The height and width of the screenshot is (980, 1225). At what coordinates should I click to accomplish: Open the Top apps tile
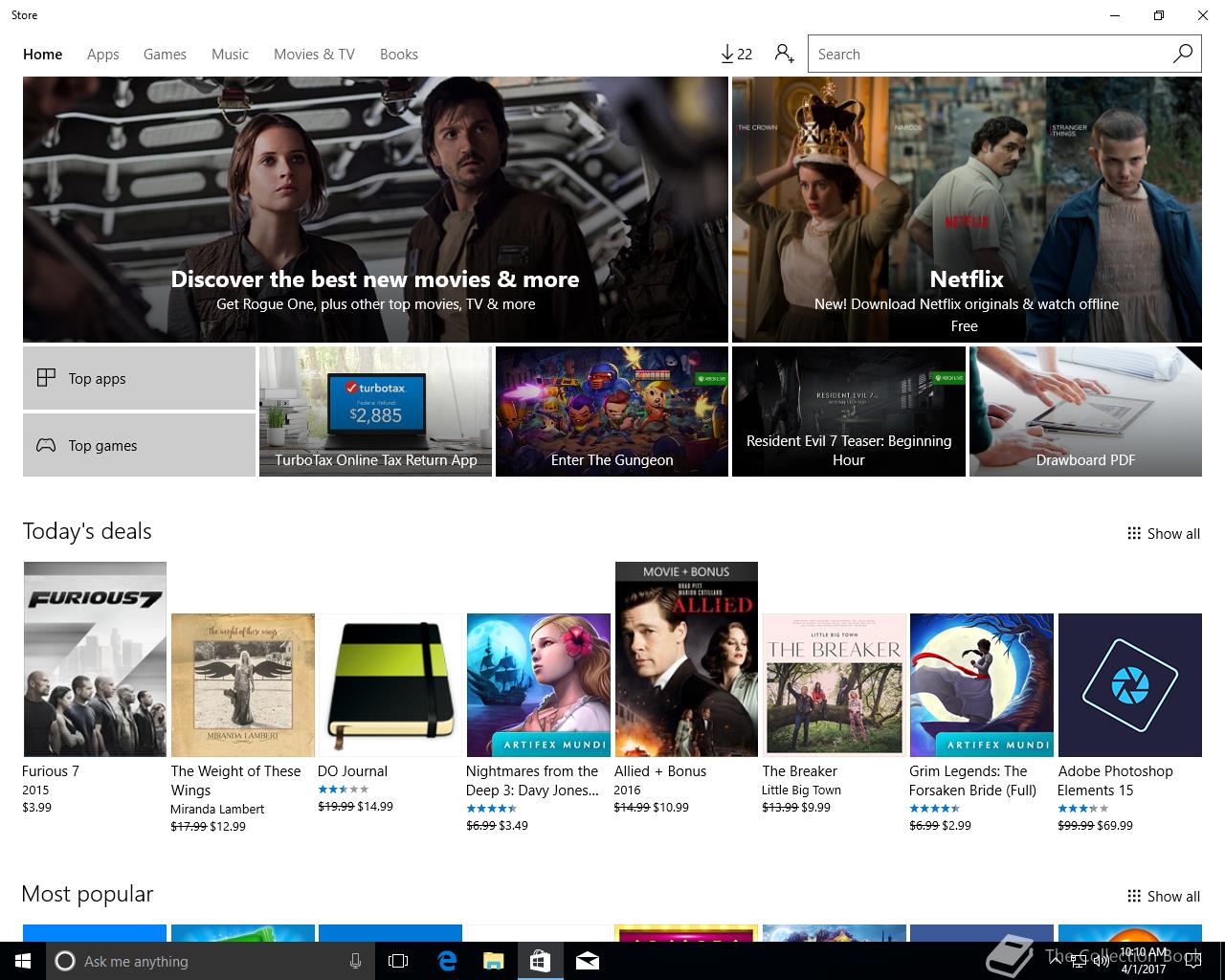point(139,378)
